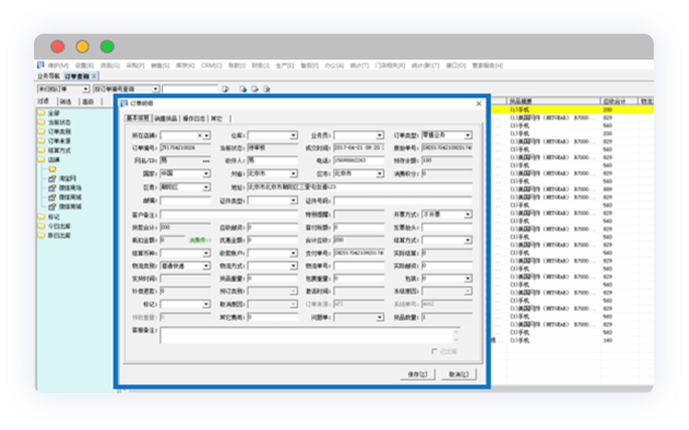Click the 取消 button

coord(457,374)
